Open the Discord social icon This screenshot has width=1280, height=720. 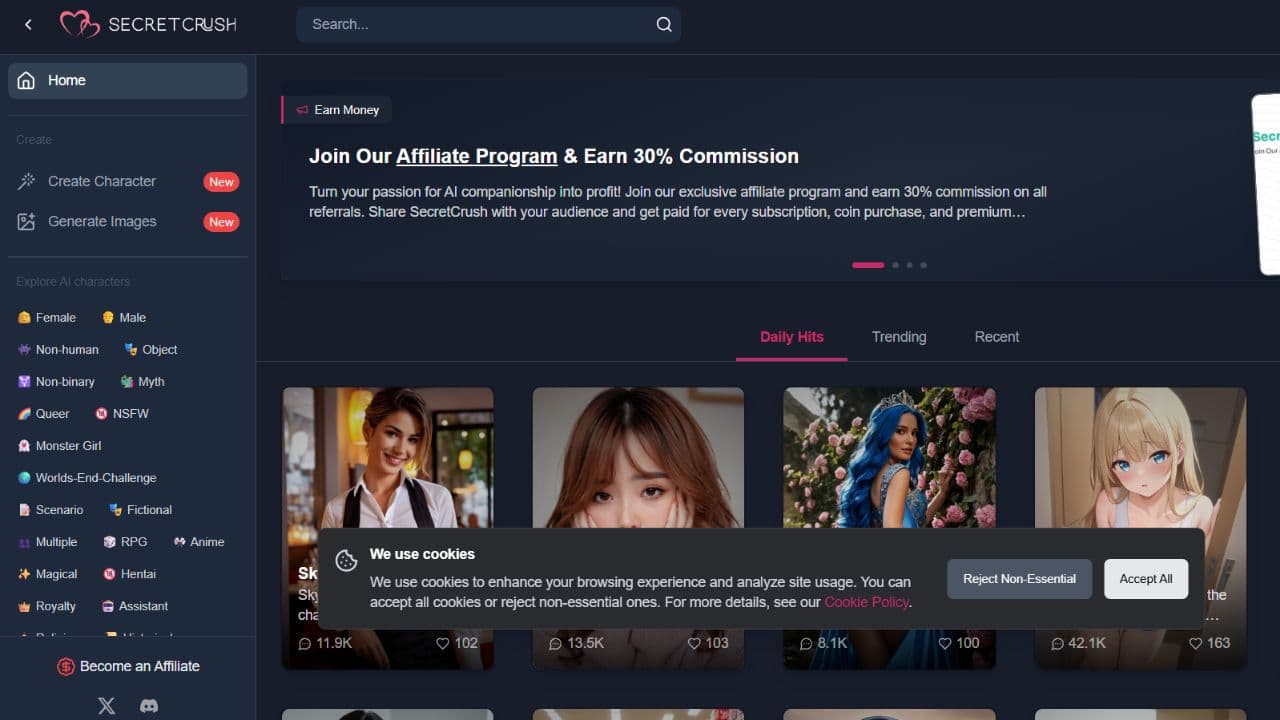[x=149, y=705]
